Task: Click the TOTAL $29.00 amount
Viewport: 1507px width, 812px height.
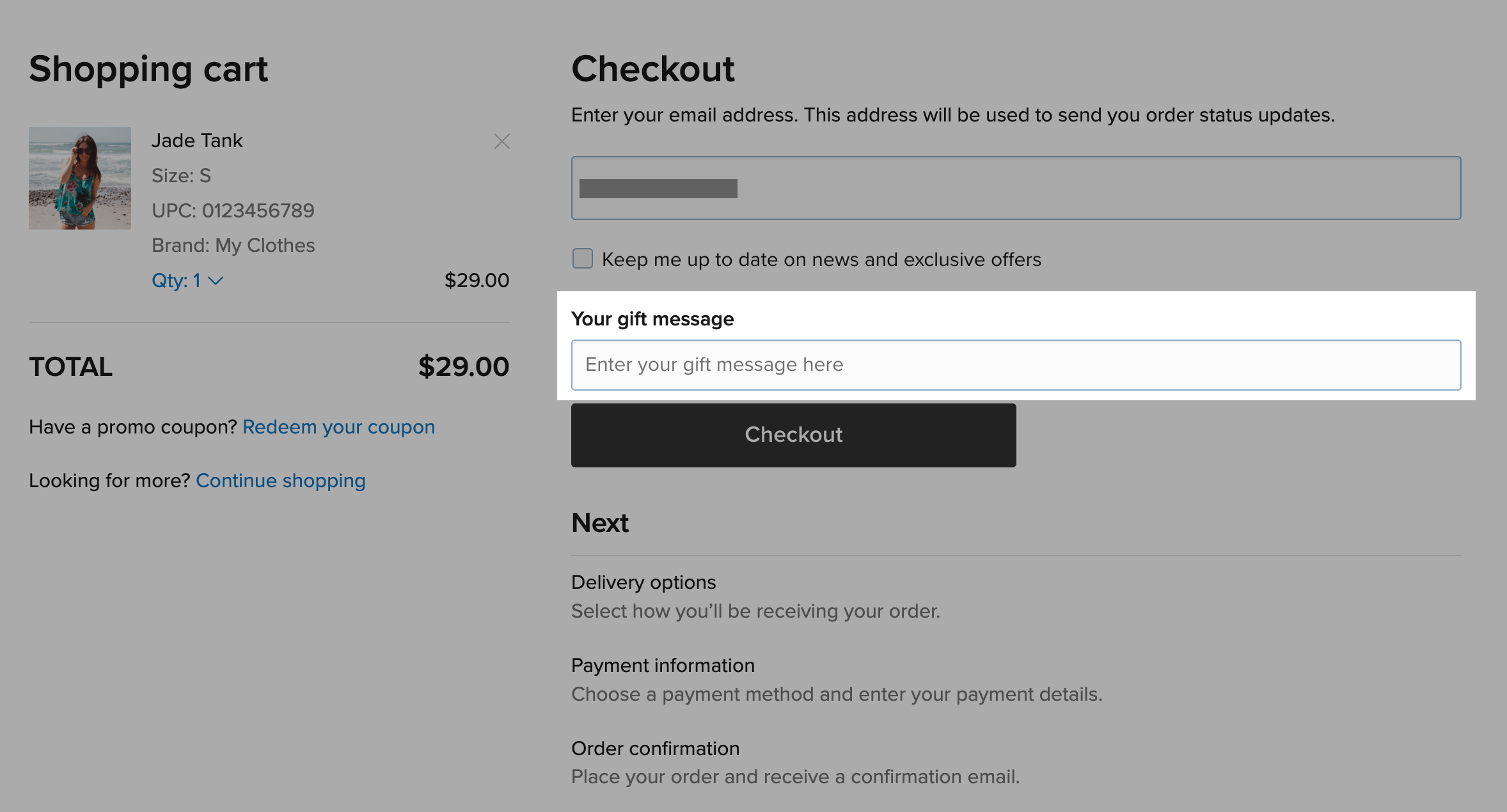Action: [x=464, y=366]
